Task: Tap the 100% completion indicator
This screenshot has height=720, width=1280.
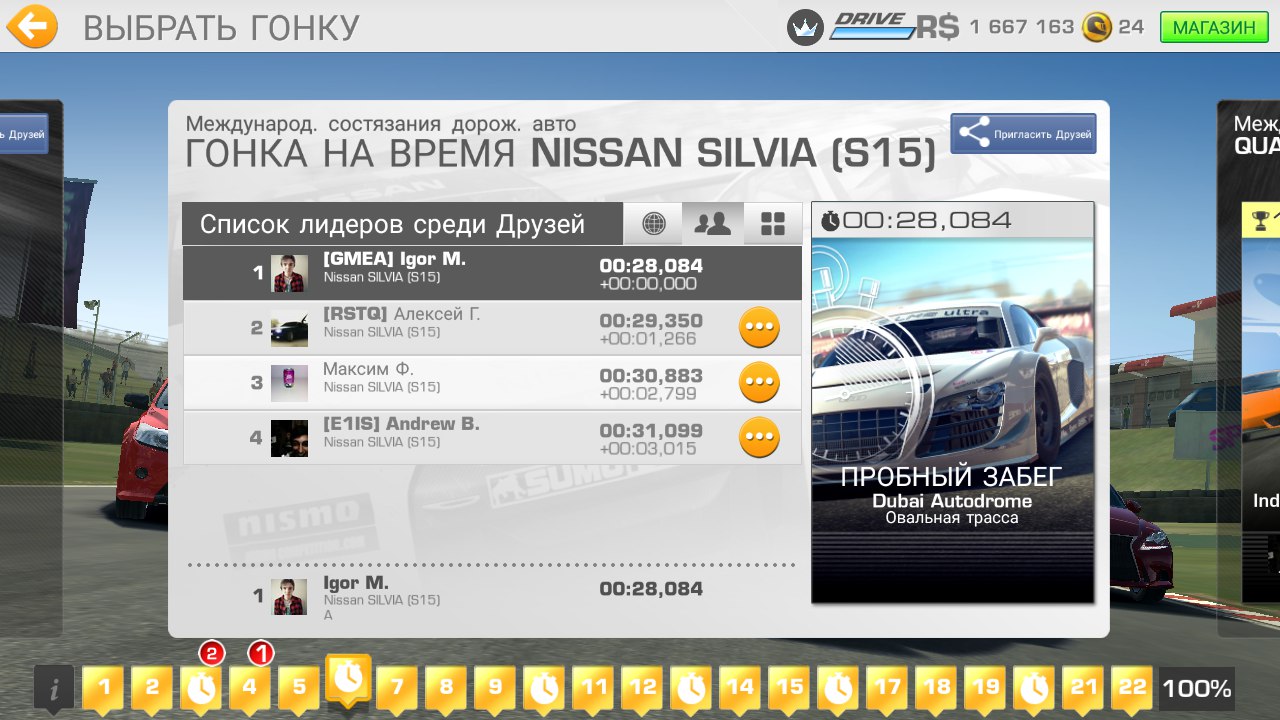Action: 1197,688
